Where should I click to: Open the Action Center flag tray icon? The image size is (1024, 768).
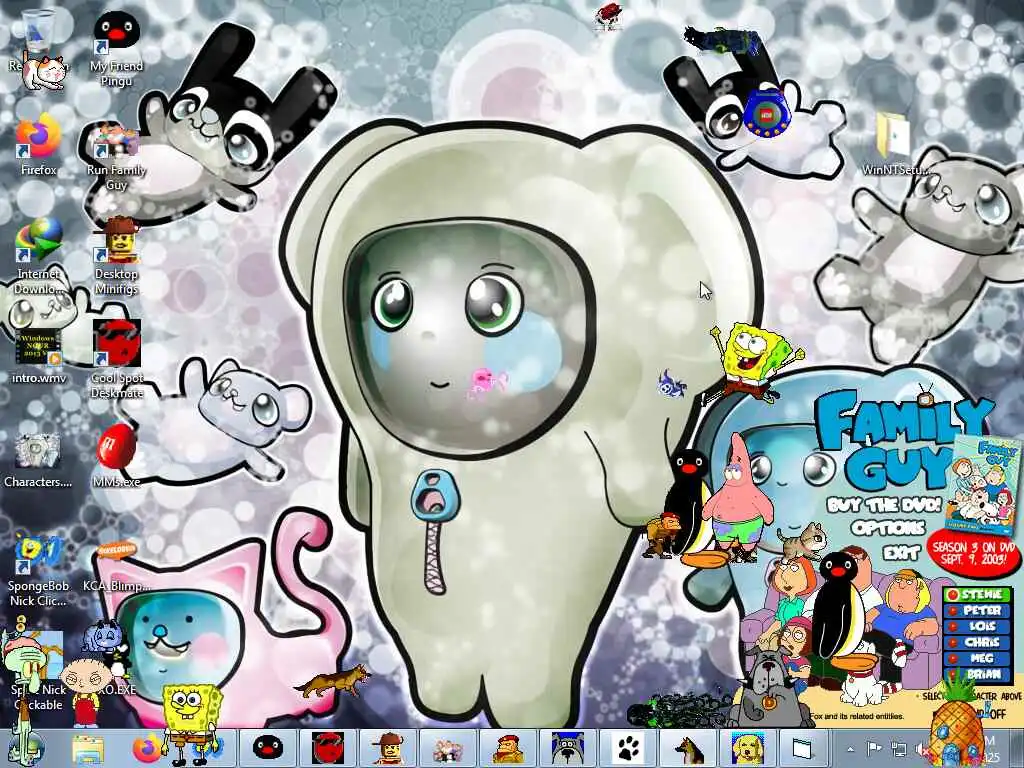coord(875,748)
